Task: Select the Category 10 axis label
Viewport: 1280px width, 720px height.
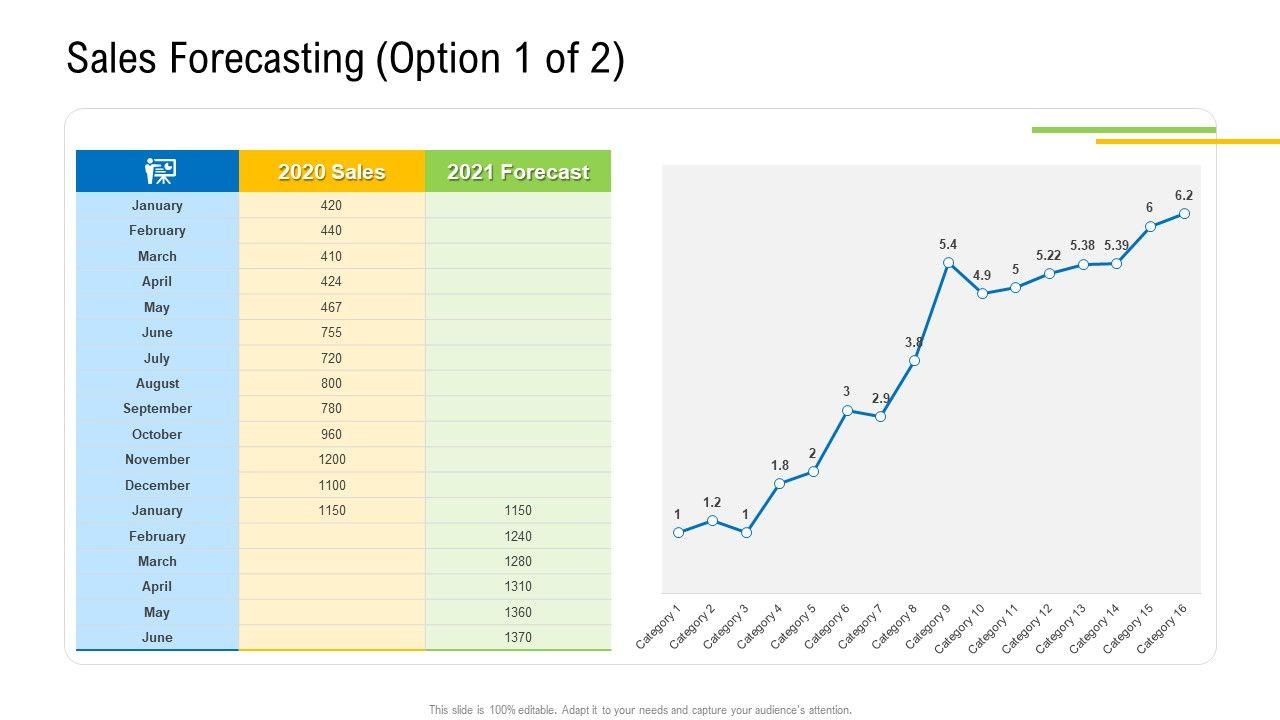Action: click(963, 627)
